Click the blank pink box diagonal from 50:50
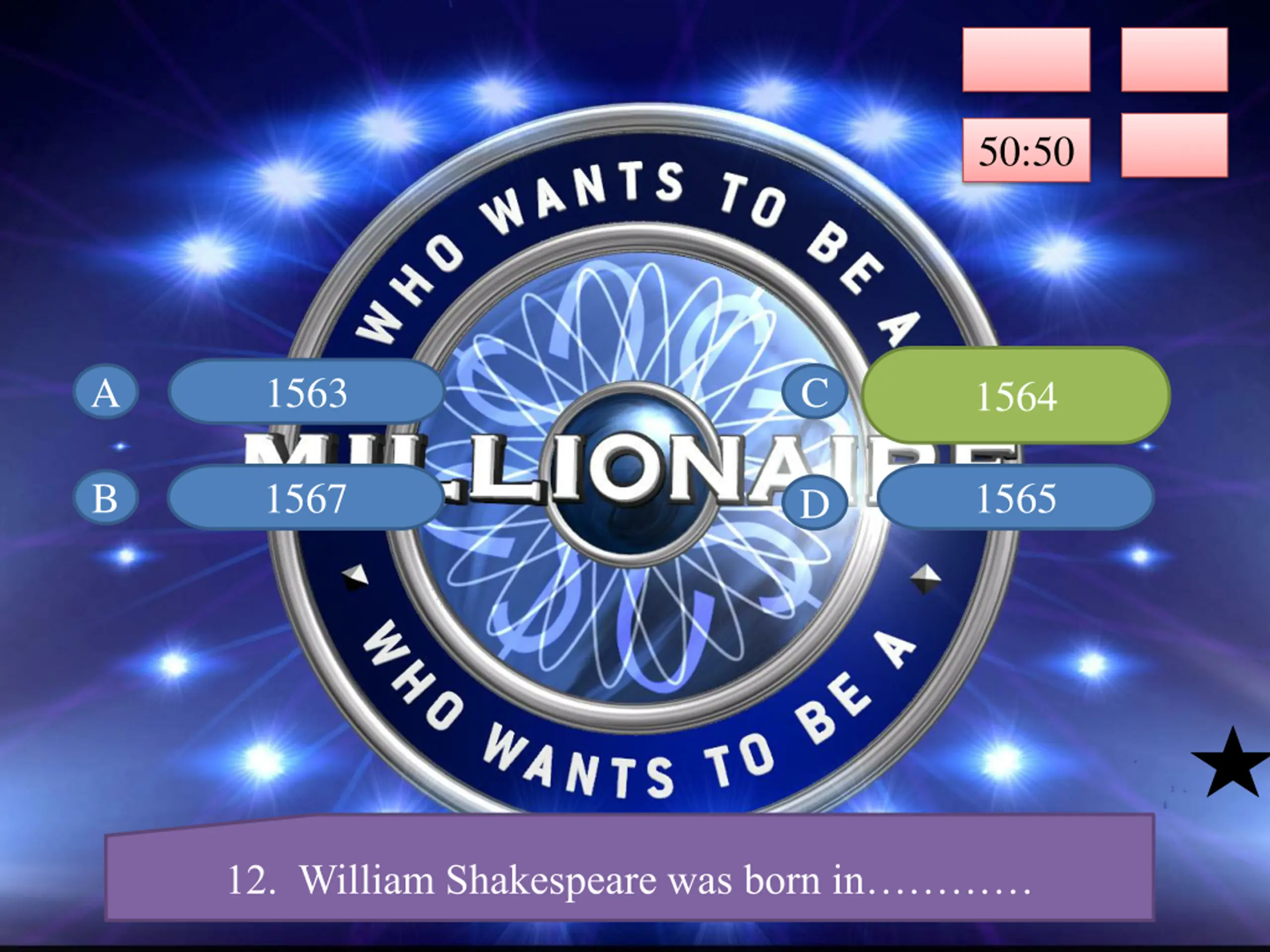This screenshot has width=1270, height=952. point(1175,59)
